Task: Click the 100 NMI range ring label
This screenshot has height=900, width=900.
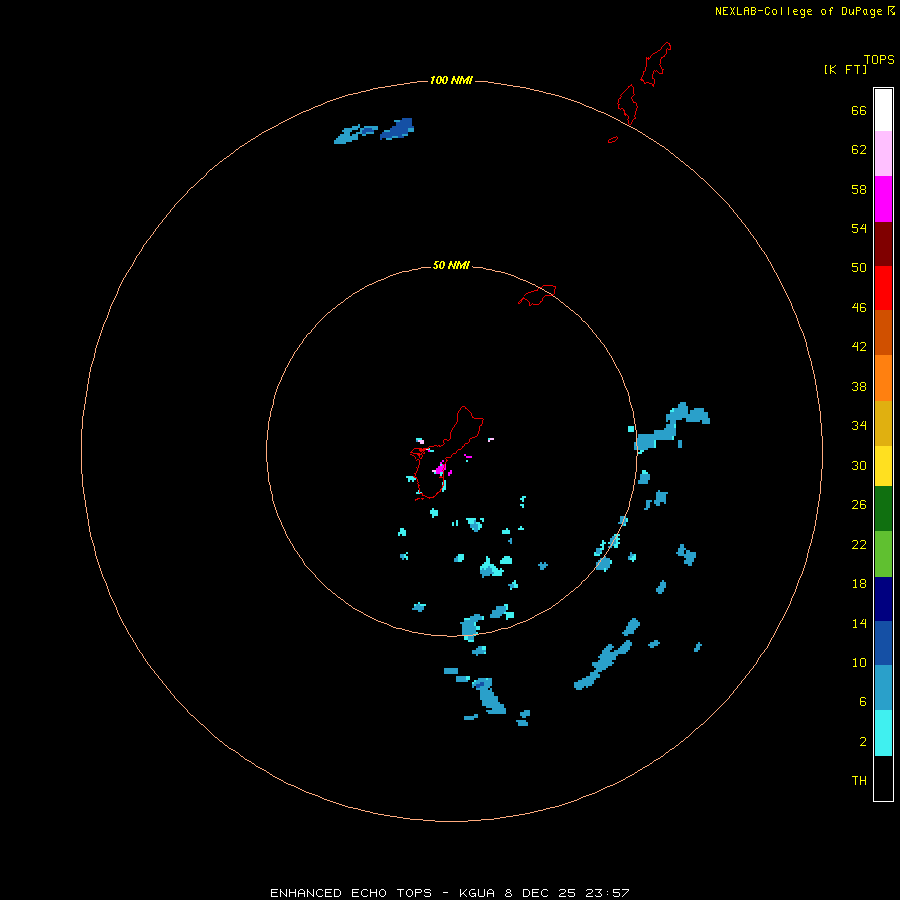Action: coord(451,80)
